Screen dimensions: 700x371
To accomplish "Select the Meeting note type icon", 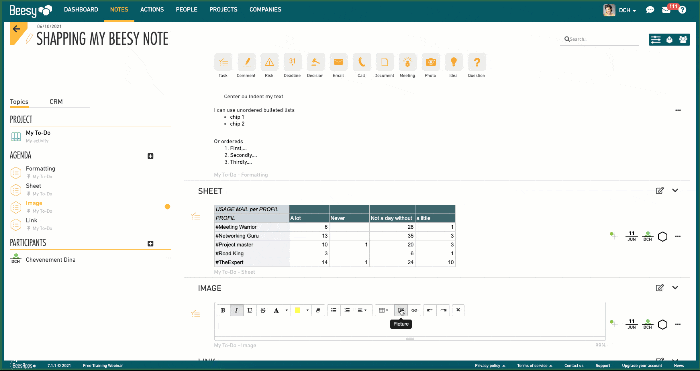I will tap(408, 62).
